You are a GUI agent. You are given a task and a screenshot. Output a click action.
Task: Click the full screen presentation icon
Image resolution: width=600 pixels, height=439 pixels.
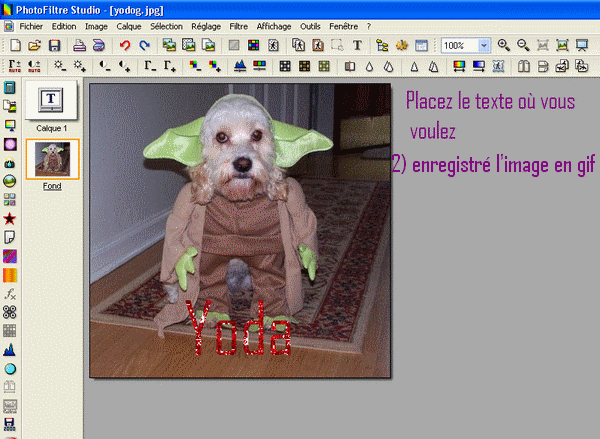click(x=582, y=45)
